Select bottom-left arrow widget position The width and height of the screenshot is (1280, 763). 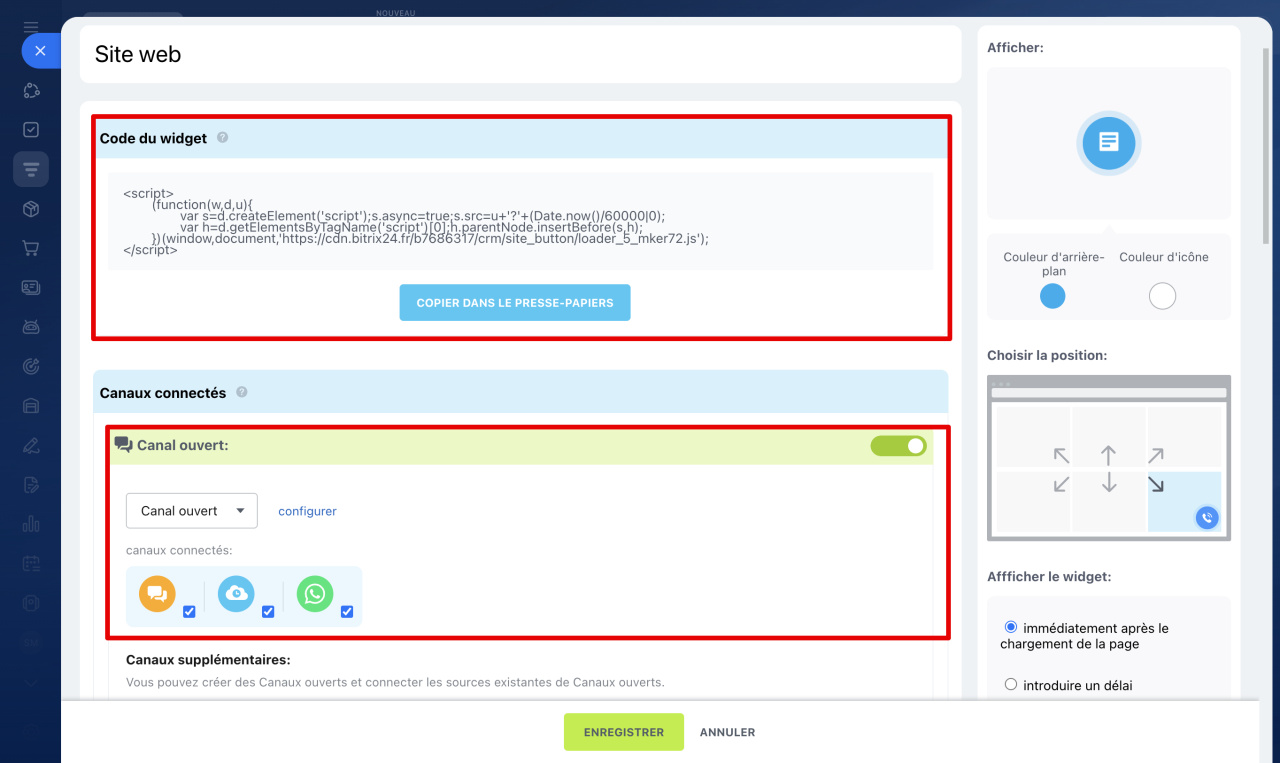pos(1061,484)
